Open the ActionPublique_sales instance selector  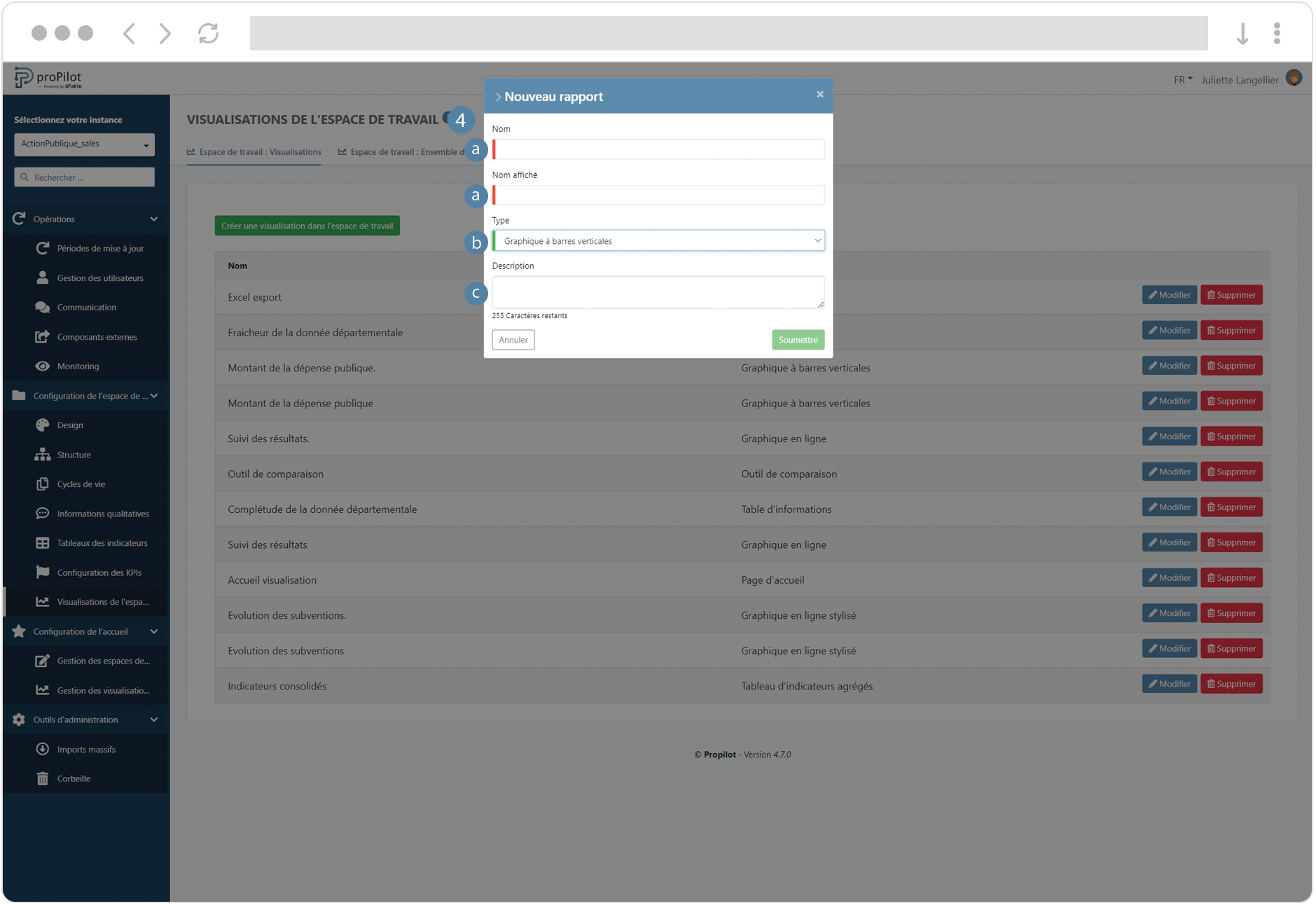pyautogui.click(x=83, y=144)
